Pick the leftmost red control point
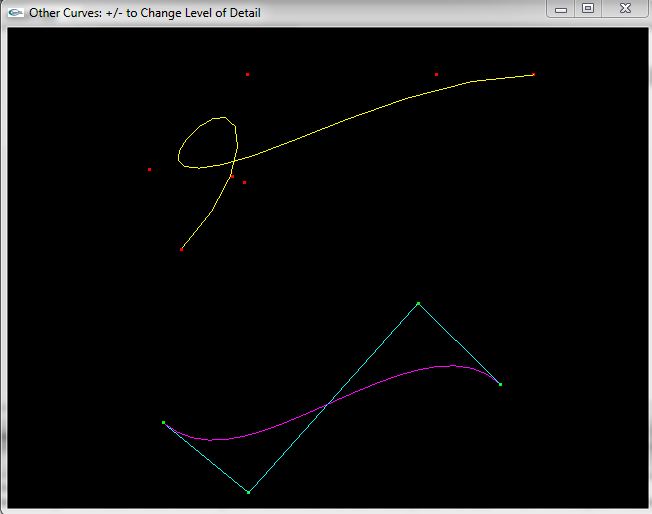Viewport: 652px width, 514px height. (x=149, y=169)
